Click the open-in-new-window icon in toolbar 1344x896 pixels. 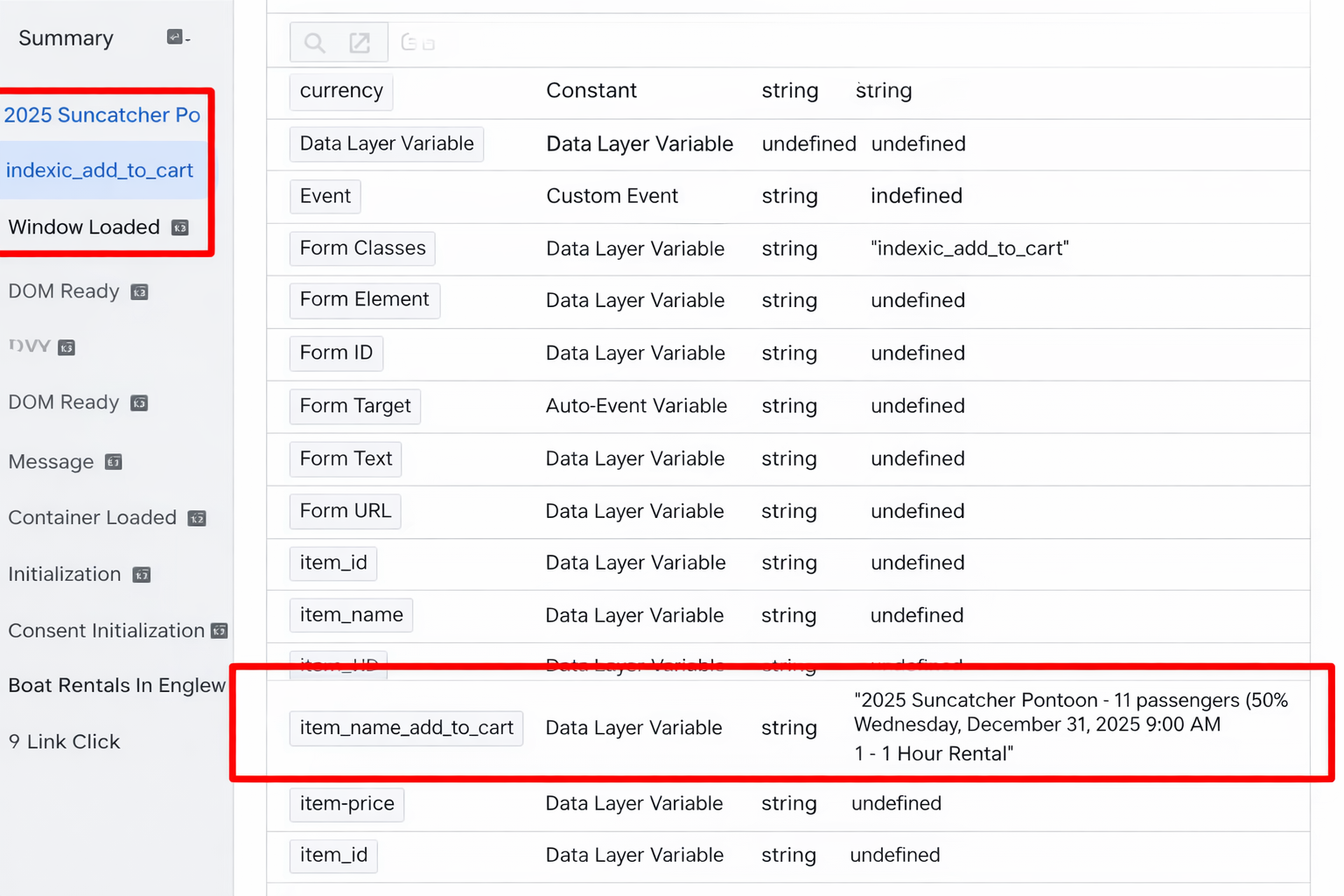[360, 43]
